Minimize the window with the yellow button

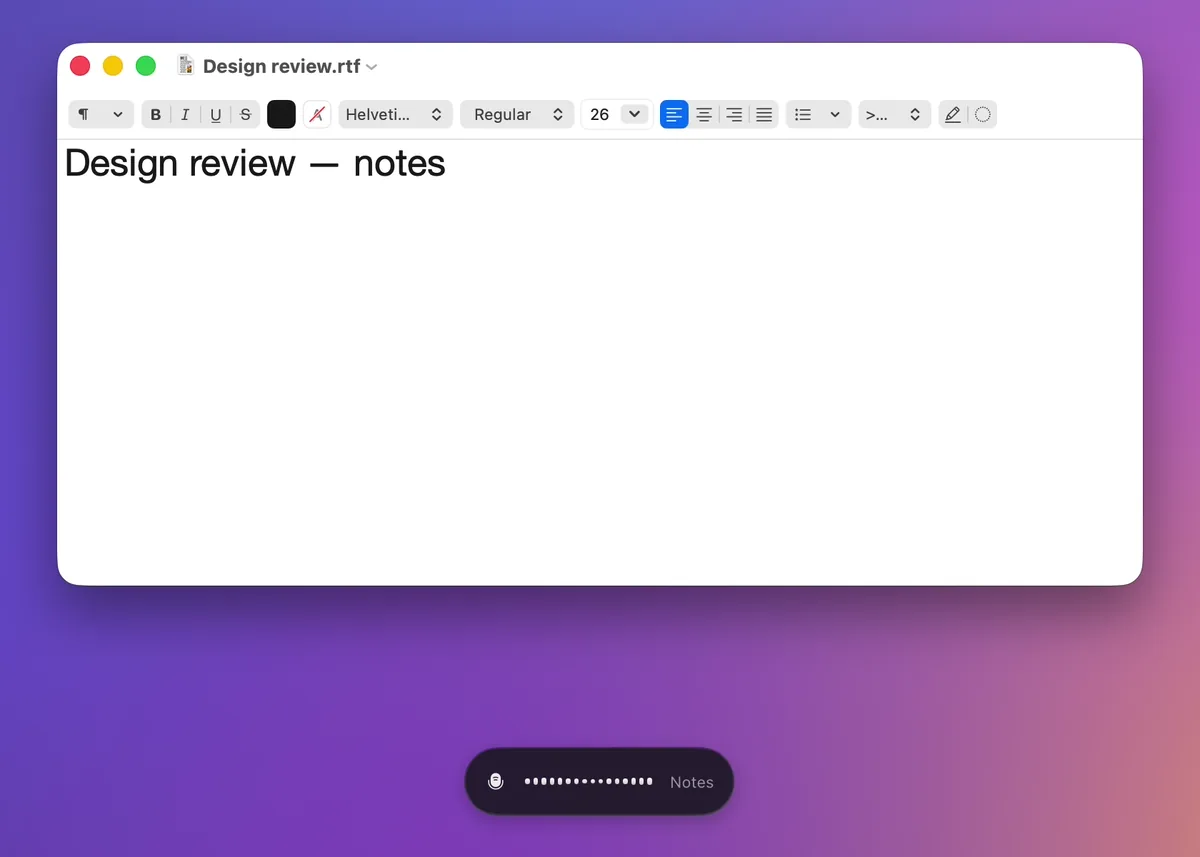point(113,66)
